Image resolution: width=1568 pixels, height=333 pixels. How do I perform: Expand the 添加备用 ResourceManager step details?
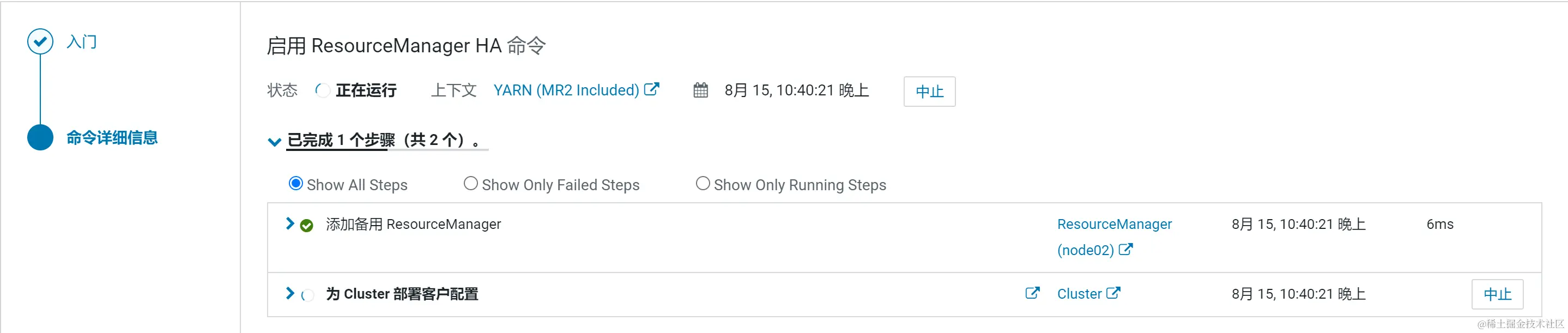pyautogui.click(x=290, y=223)
